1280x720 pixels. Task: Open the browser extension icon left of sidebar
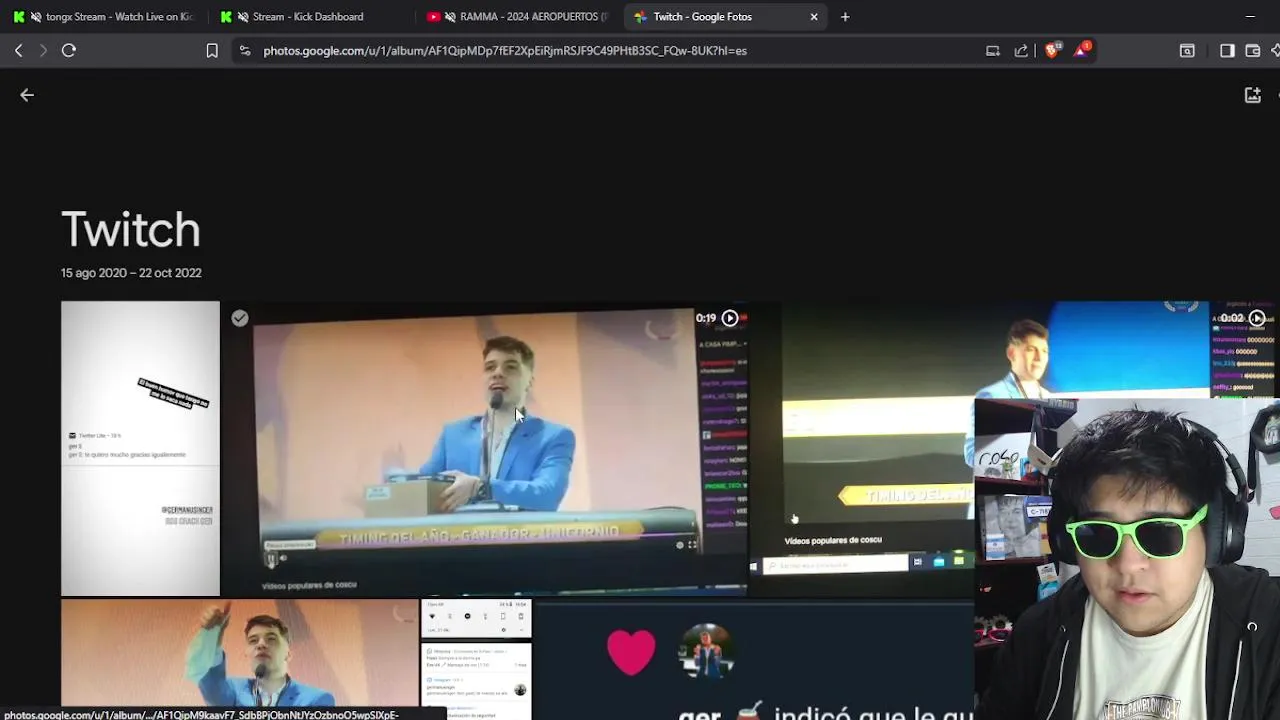pyautogui.click(x=1187, y=50)
